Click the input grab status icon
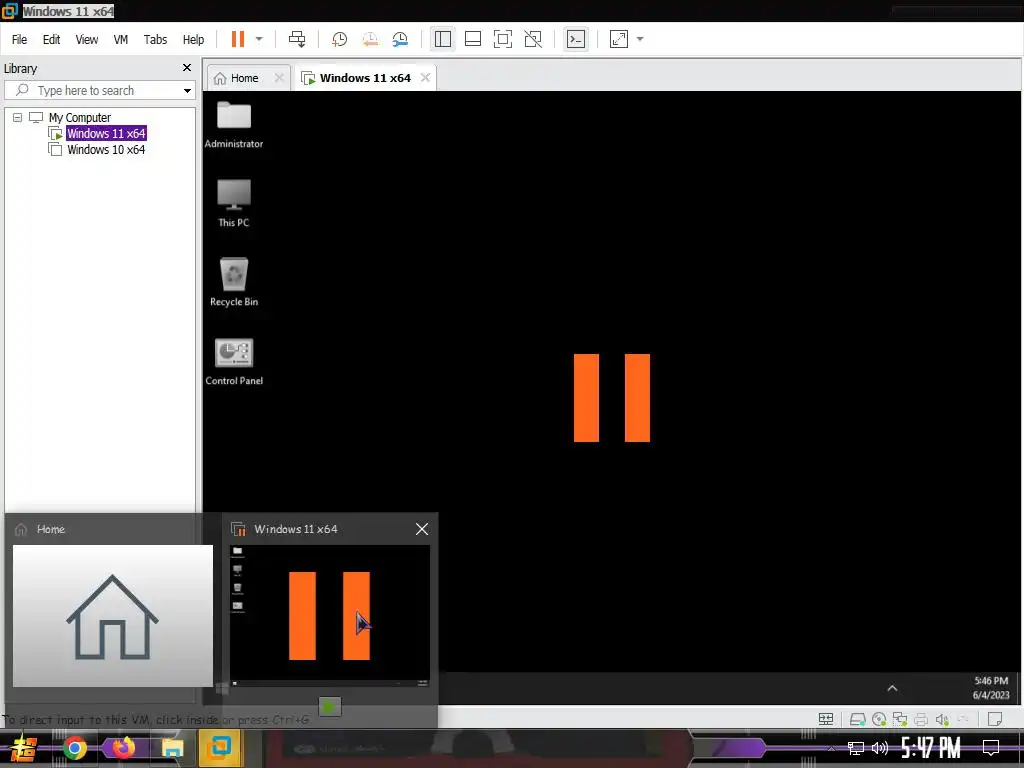This screenshot has height=768, width=1024. pyautogui.click(x=826, y=719)
